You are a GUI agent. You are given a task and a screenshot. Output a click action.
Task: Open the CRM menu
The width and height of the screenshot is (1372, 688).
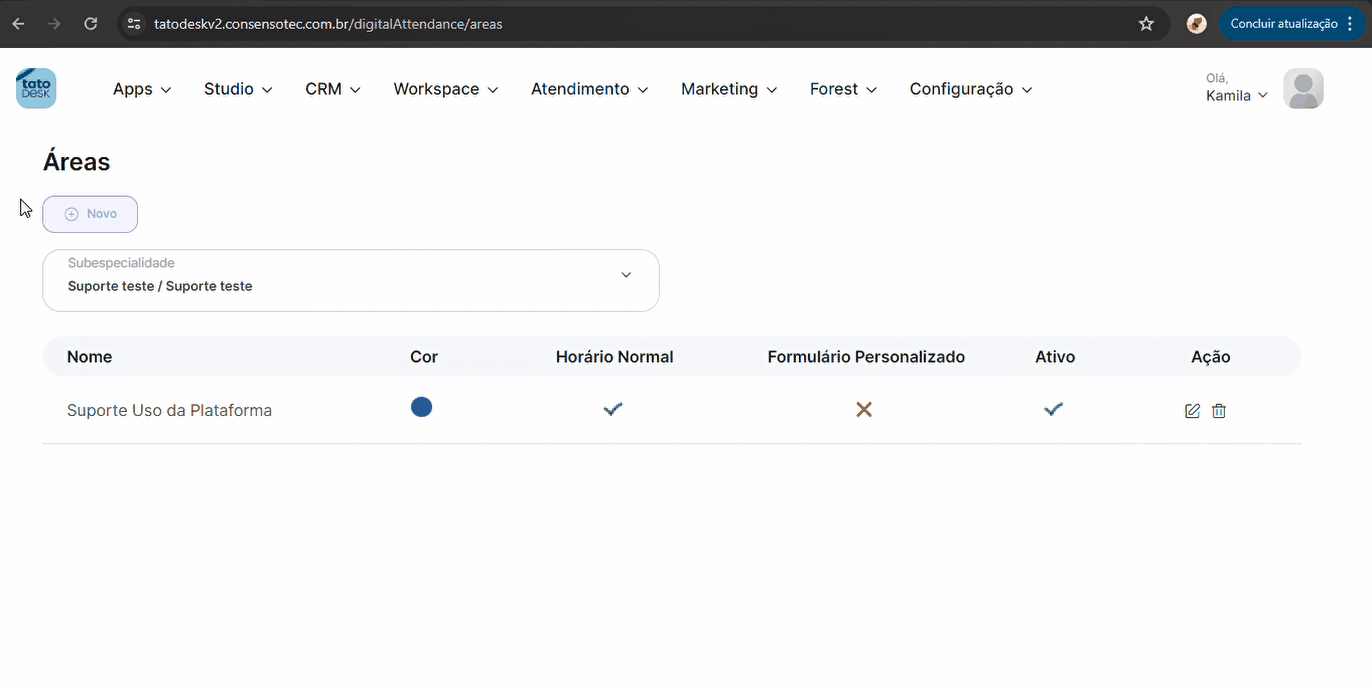click(x=332, y=89)
